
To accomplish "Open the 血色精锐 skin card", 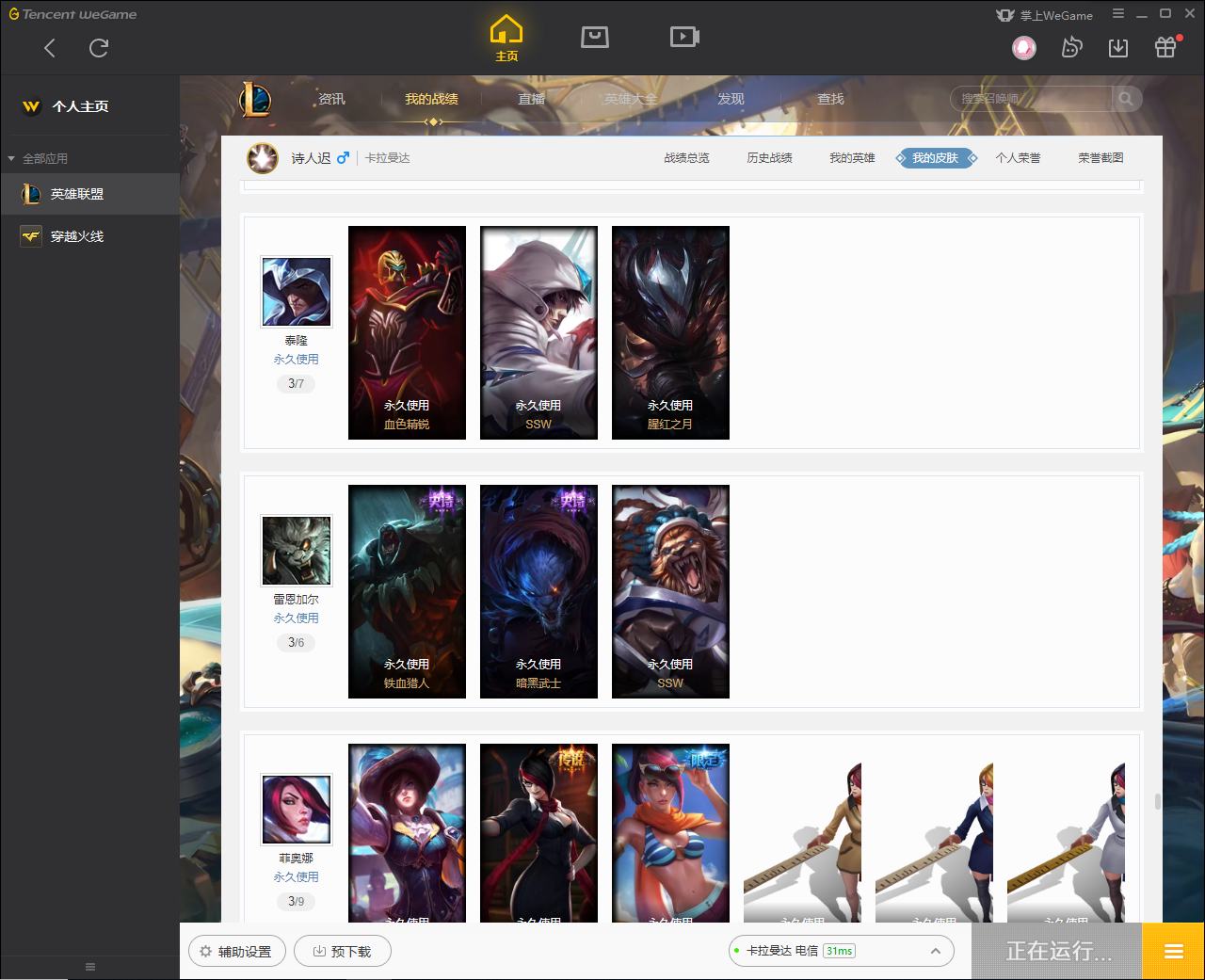I will (x=407, y=332).
